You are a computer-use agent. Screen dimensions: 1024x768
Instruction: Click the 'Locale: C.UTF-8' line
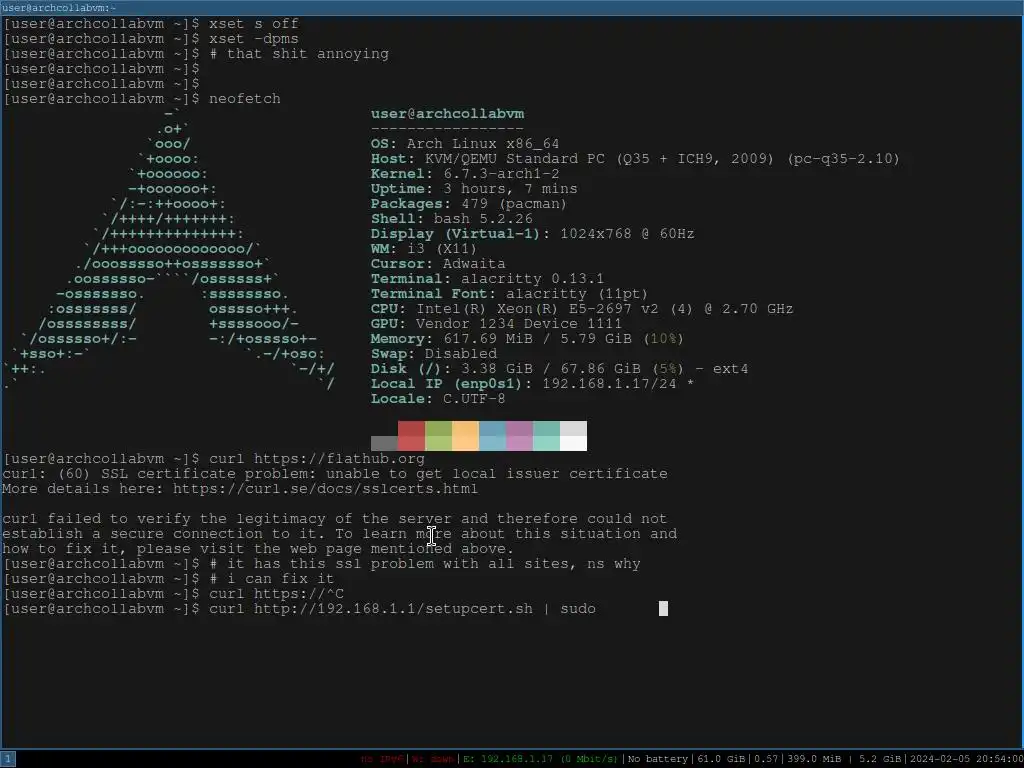pyautogui.click(x=438, y=399)
